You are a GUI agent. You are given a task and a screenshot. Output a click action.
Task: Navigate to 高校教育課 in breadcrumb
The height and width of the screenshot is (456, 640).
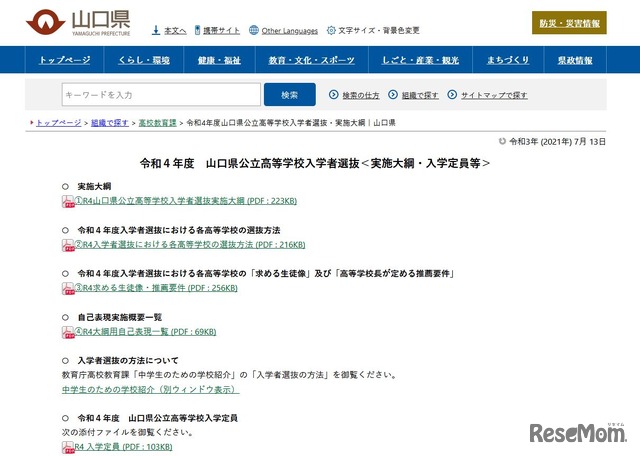pos(159,122)
